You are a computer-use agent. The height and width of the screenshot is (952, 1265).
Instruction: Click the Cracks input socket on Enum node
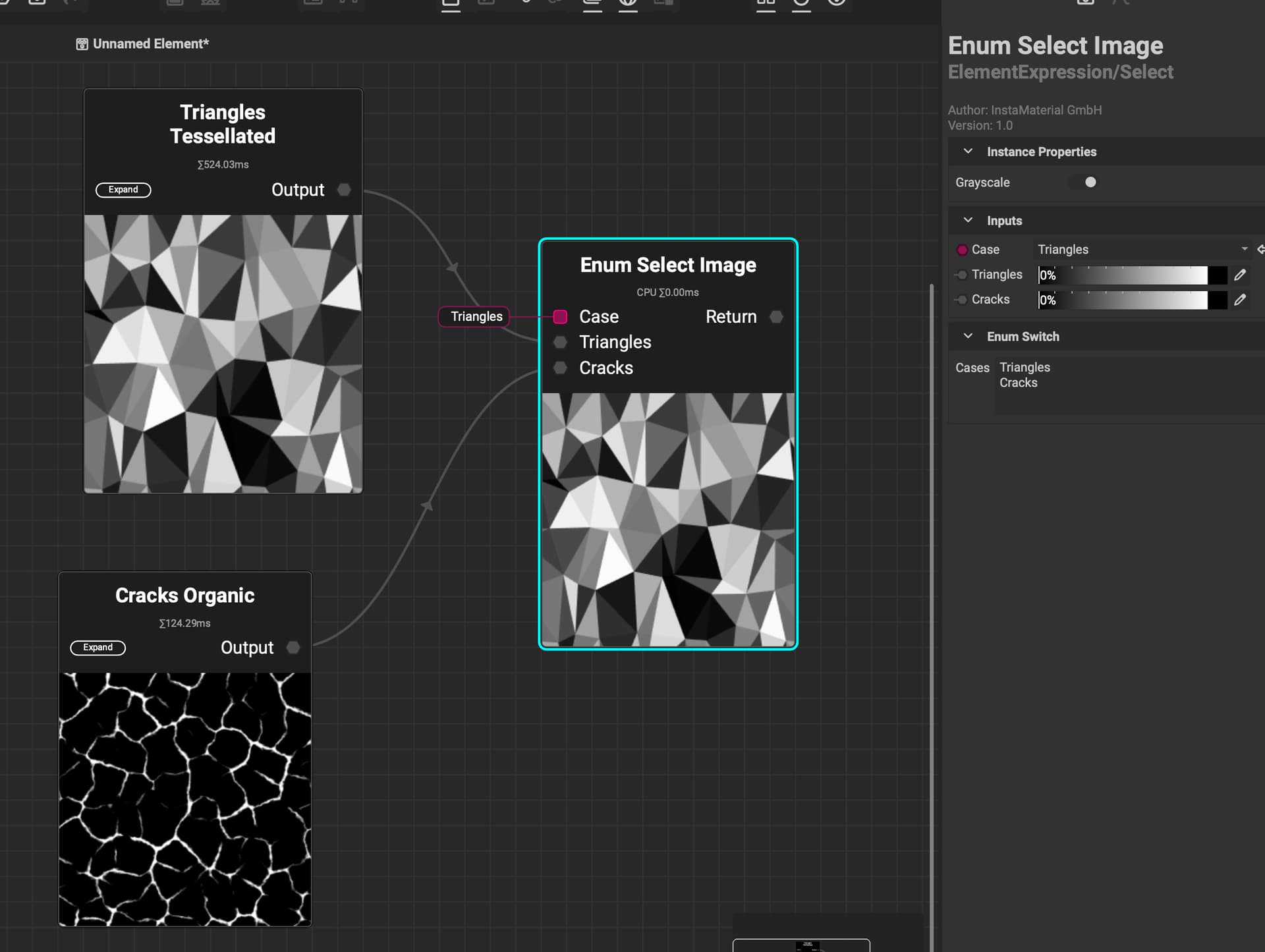click(560, 368)
